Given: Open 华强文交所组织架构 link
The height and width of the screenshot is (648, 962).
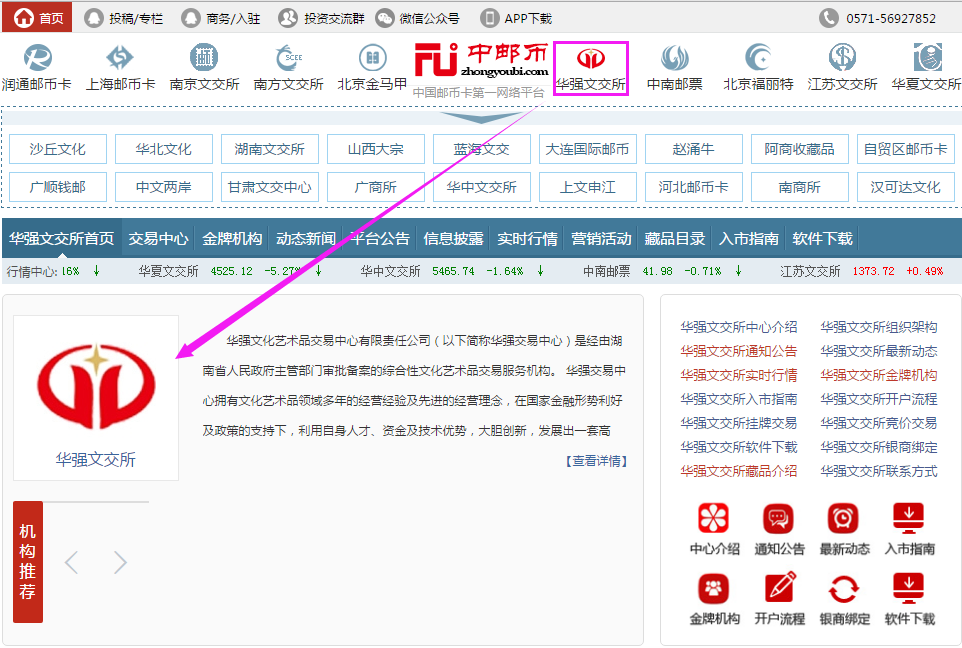Looking at the screenshot, I should point(879,327).
